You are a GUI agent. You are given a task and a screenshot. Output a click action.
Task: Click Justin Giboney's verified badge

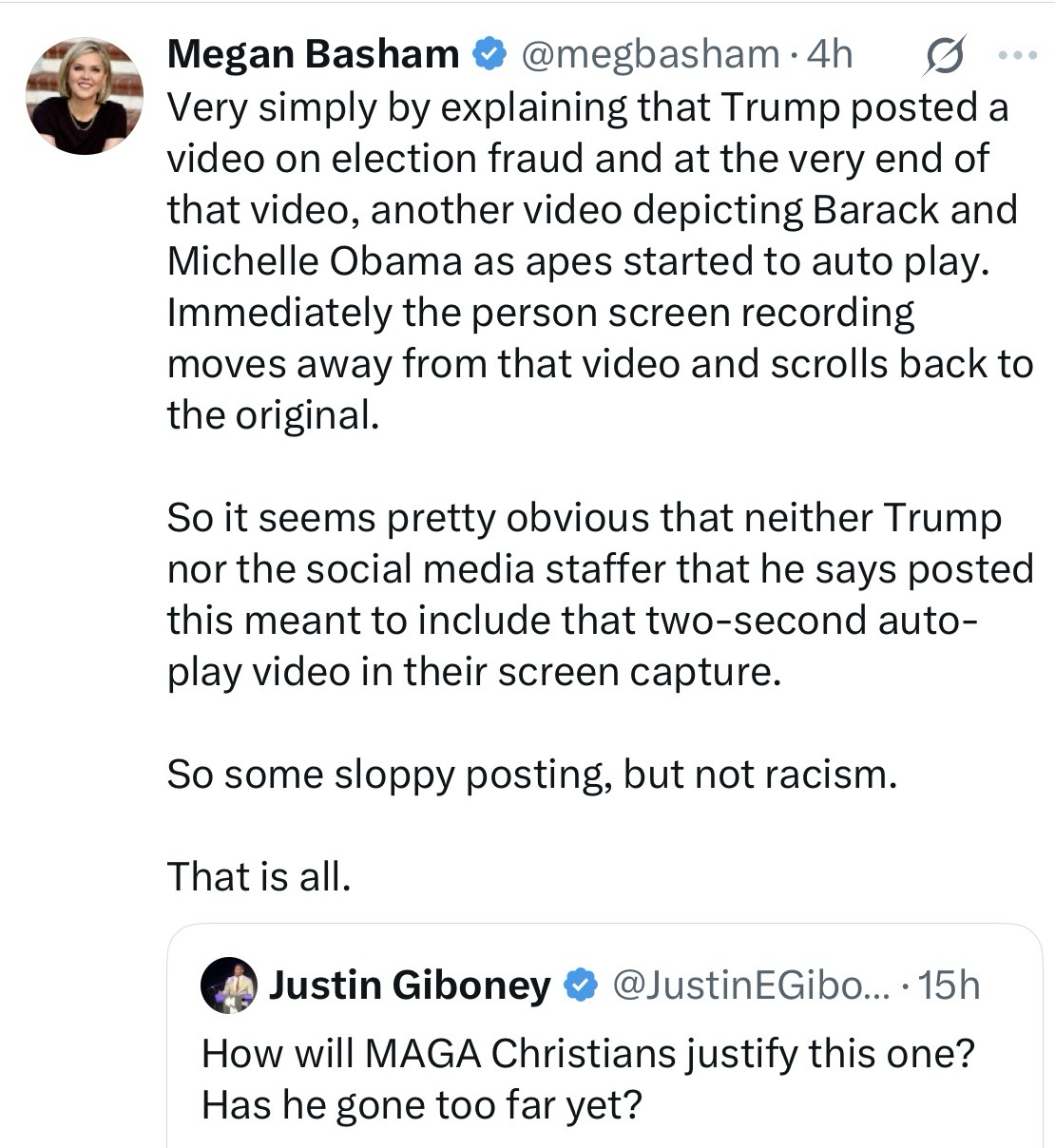580,986
